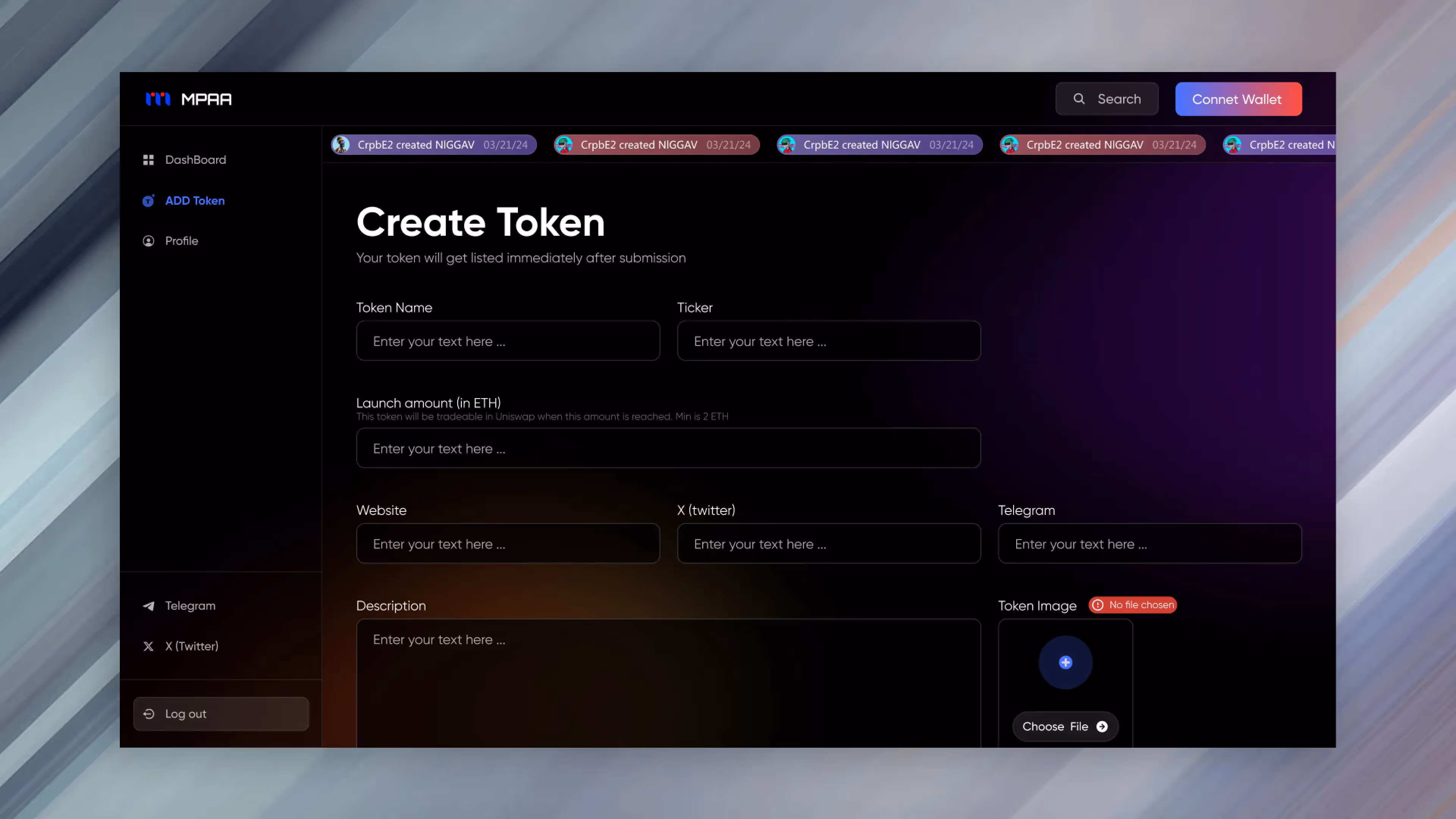
Task: Open the DashBoard menu item
Action: click(195, 160)
